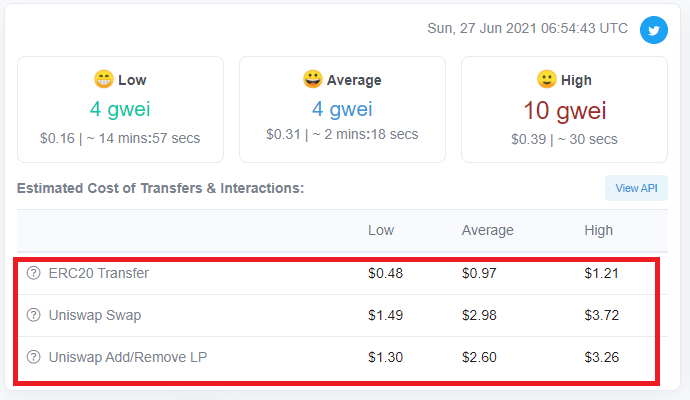
Task: Select the Low gas price card
Action: [121, 110]
